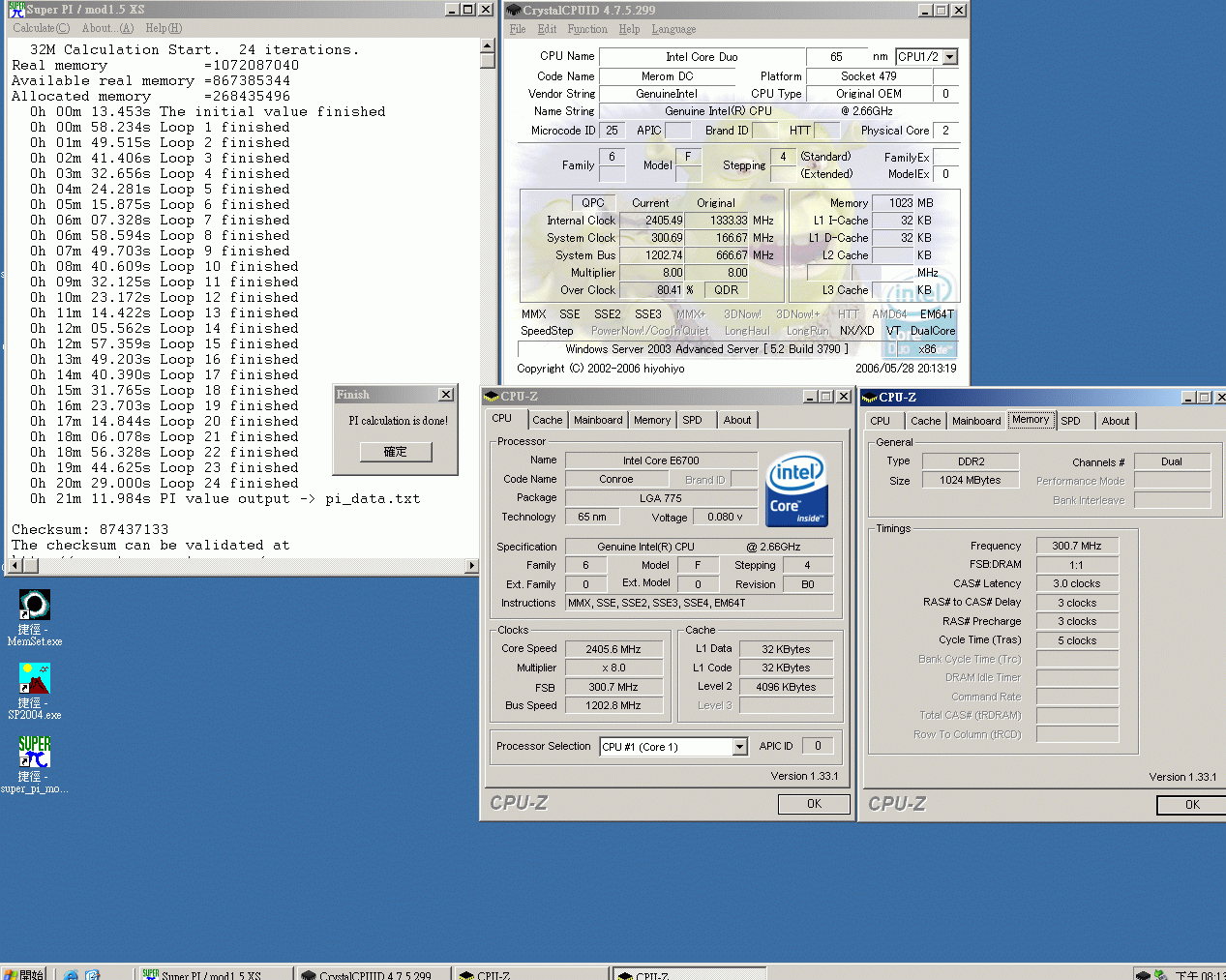The height and width of the screenshot is (980, 1226).
Task: Click the Multiplier value x 8.0 in CPU-Z
Action: pyautogui.click(x=613, y=668)
